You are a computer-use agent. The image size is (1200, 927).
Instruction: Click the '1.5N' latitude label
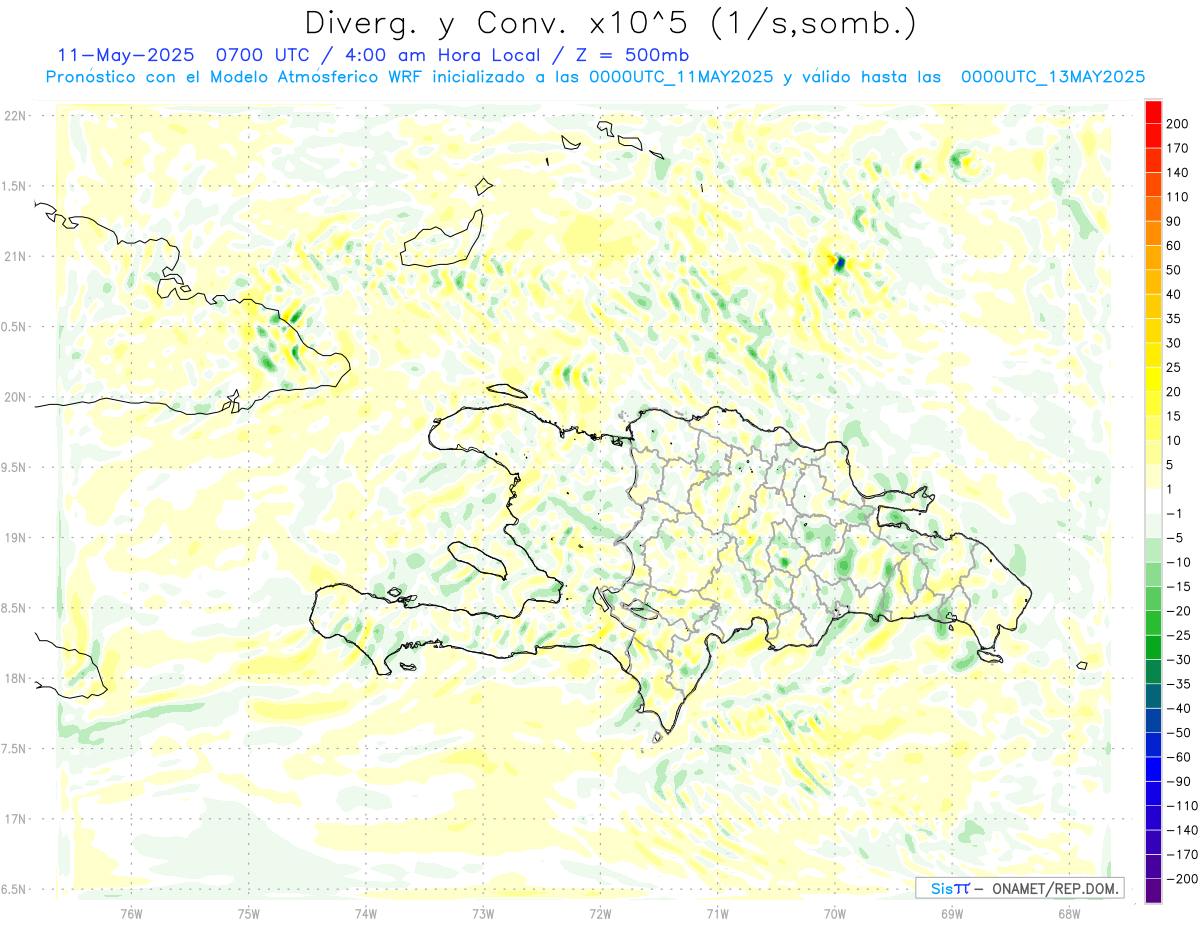[x=15, y=186]
